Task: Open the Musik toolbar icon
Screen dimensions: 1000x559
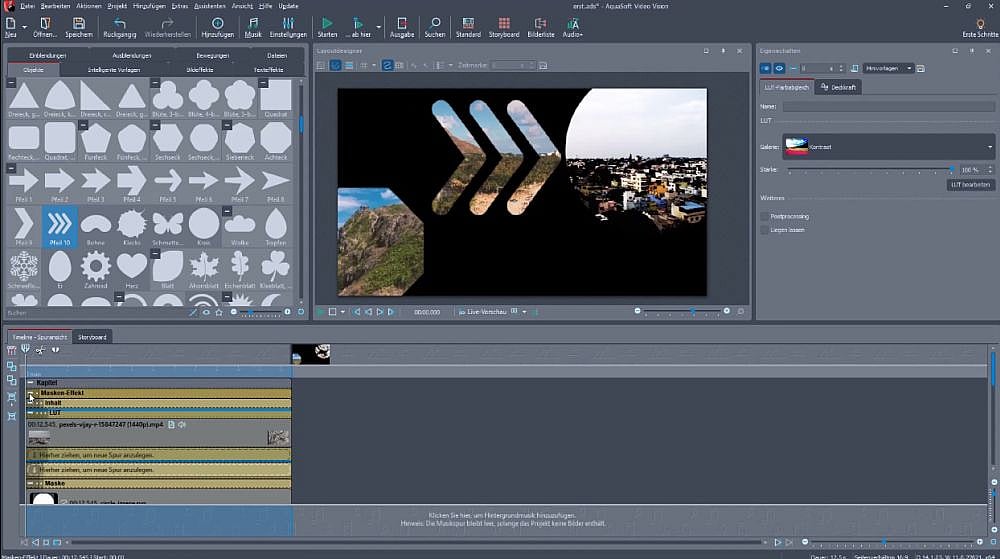Action: [253, 23]
